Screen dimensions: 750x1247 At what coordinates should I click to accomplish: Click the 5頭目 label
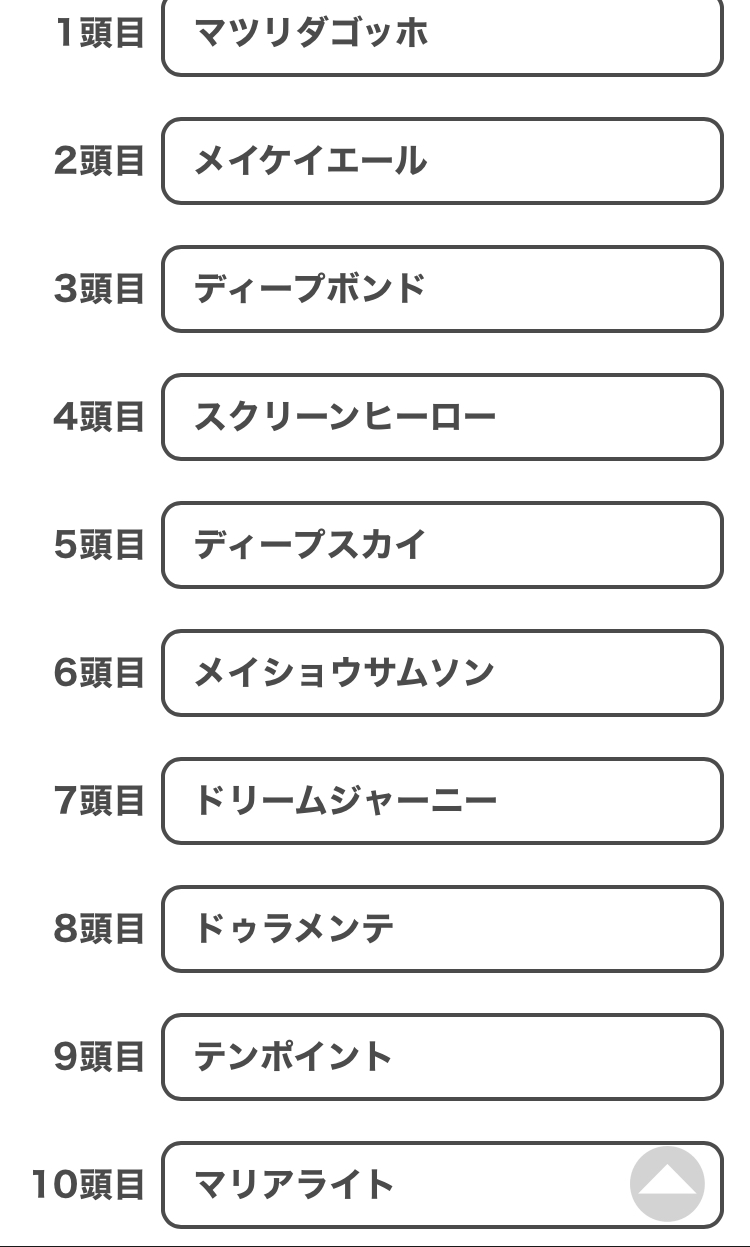click(100, 545)
